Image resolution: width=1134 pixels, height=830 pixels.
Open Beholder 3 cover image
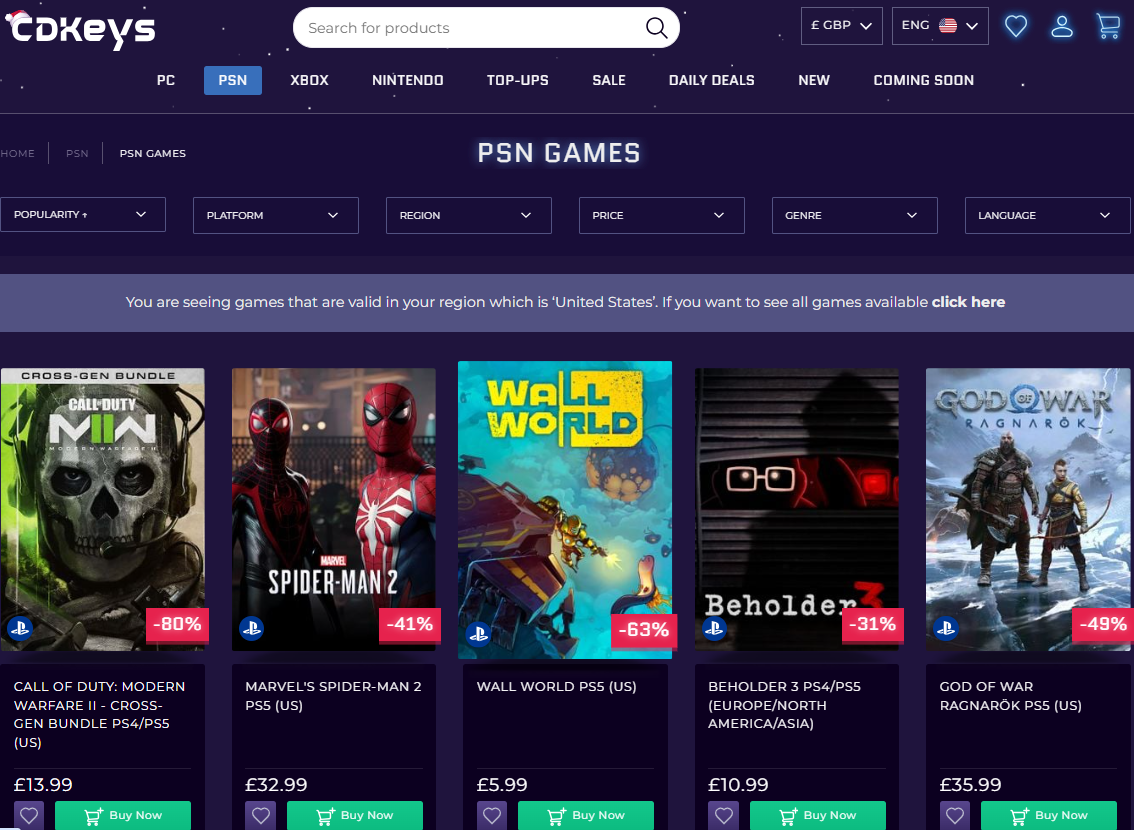(x=797, y=510)
